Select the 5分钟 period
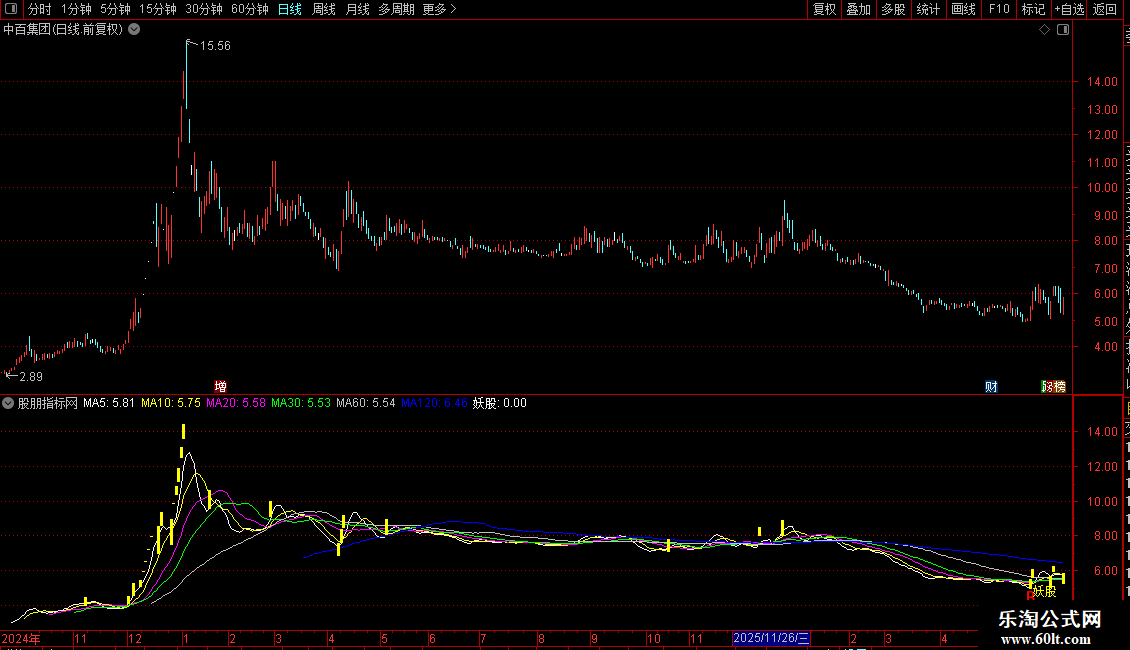1130x650 pixels. [x=115, y=9]
